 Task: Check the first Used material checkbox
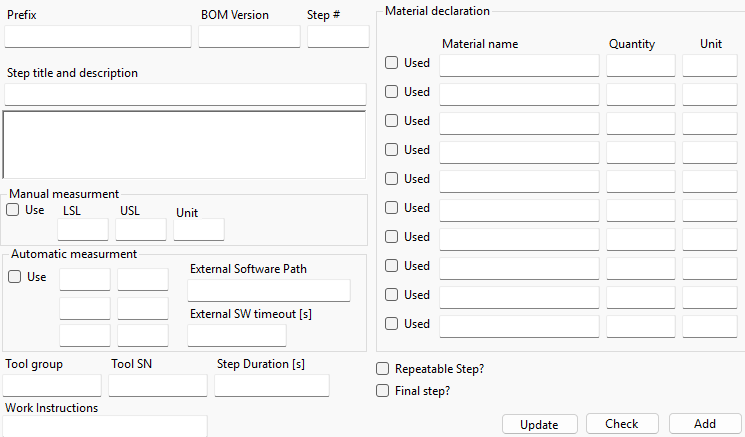coord(392,63)
